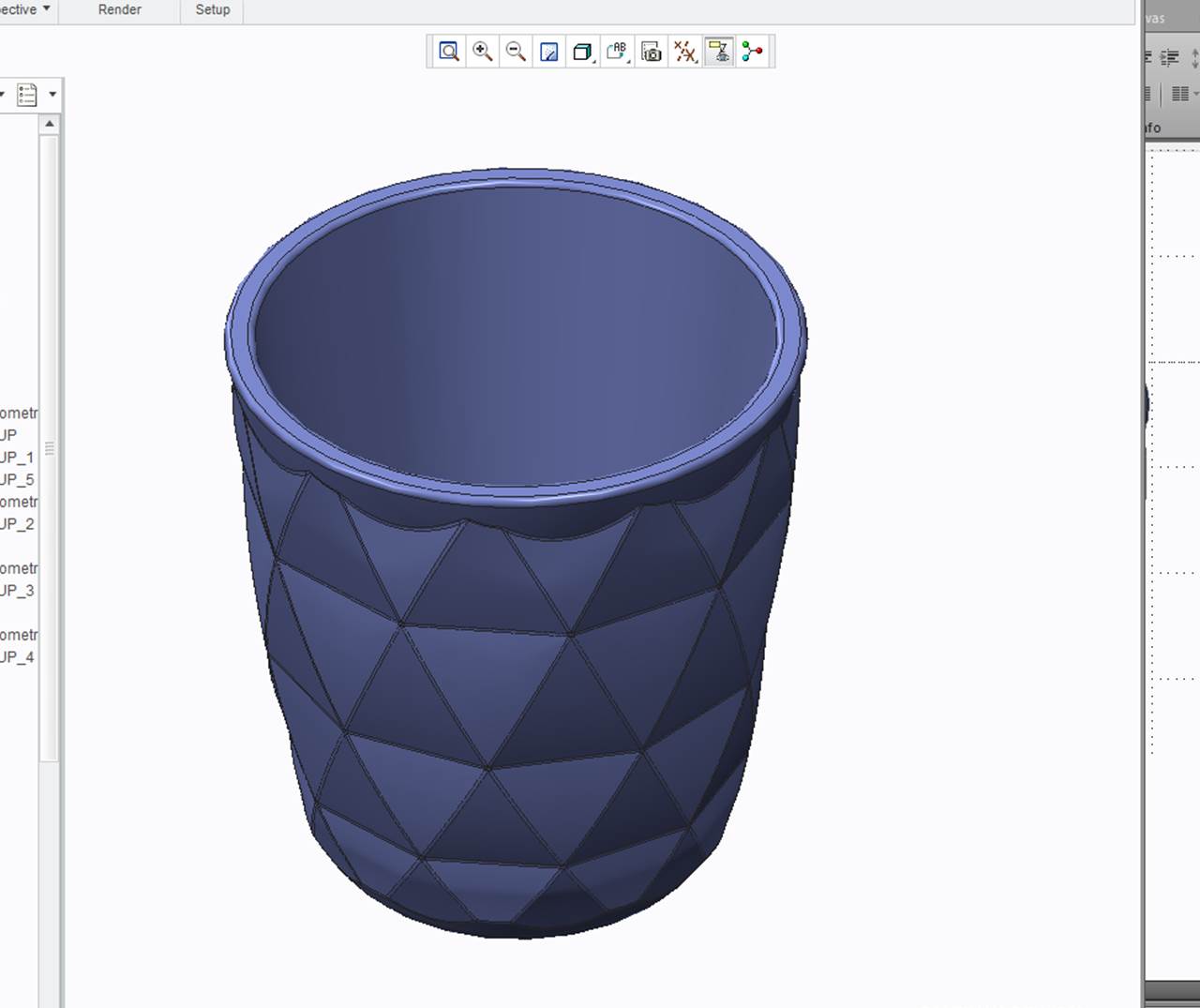Screen dimensions: 1200x1008
Task: Open the Saved Orientations dropdown icon
Action: coord(617,52)
